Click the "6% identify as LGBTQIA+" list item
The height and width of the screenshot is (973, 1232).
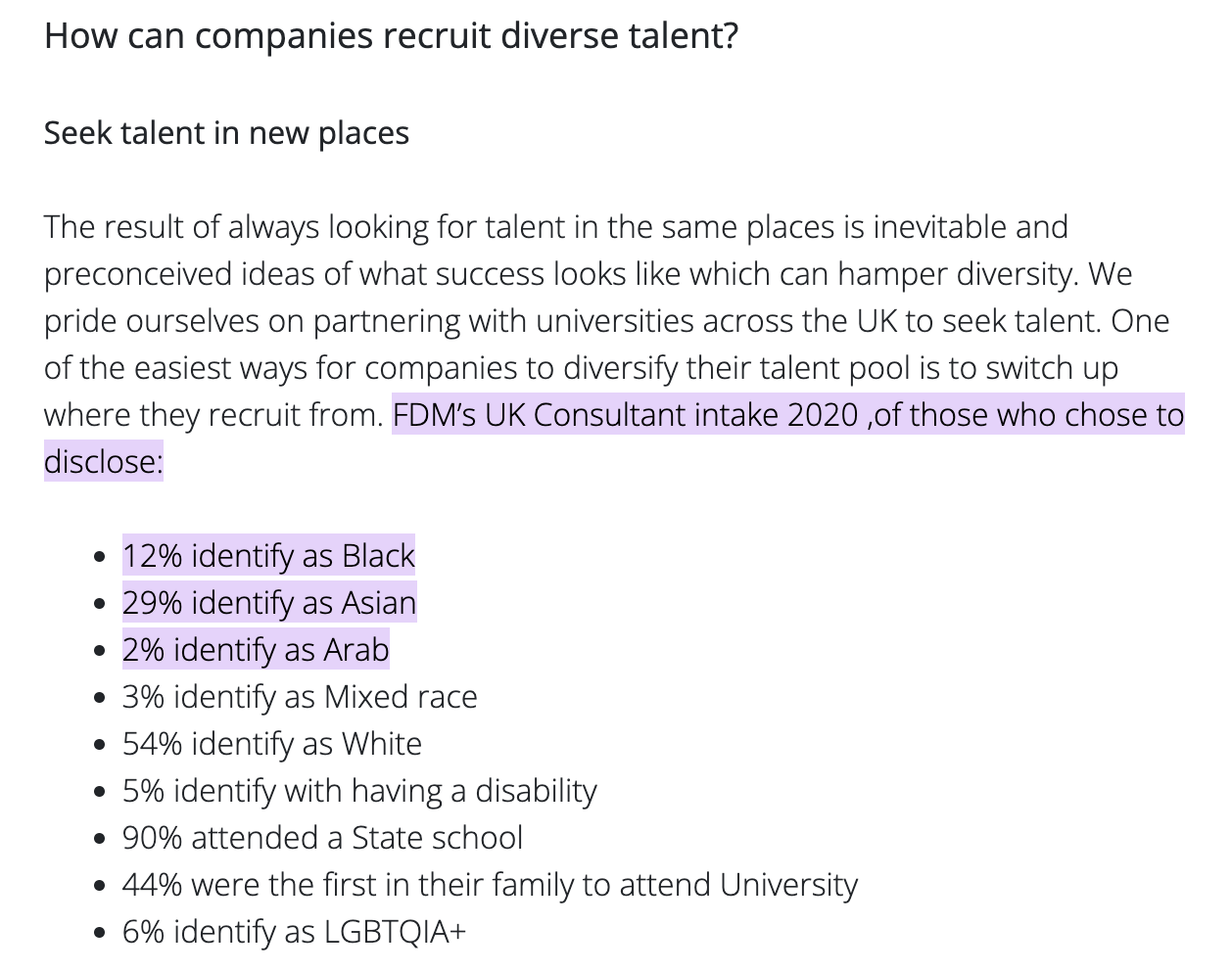[294, 932]
